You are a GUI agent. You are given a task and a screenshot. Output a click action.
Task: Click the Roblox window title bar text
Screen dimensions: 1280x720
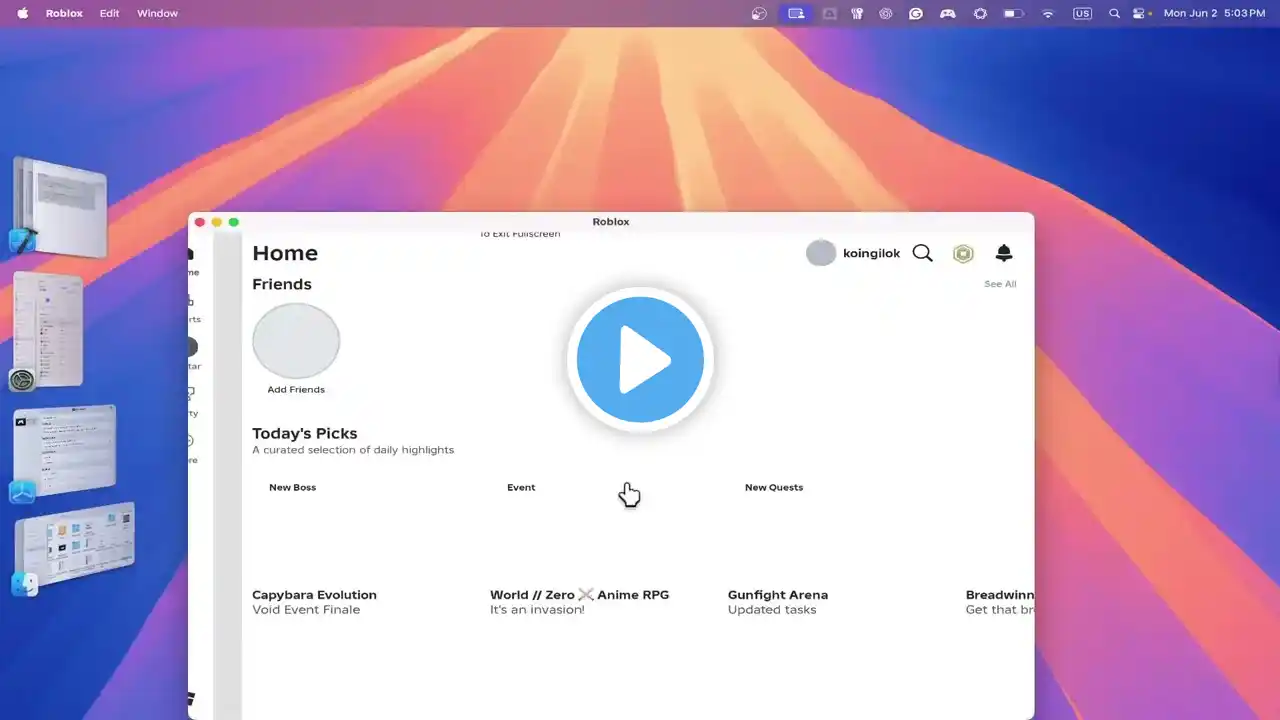(x=611, y=222)
